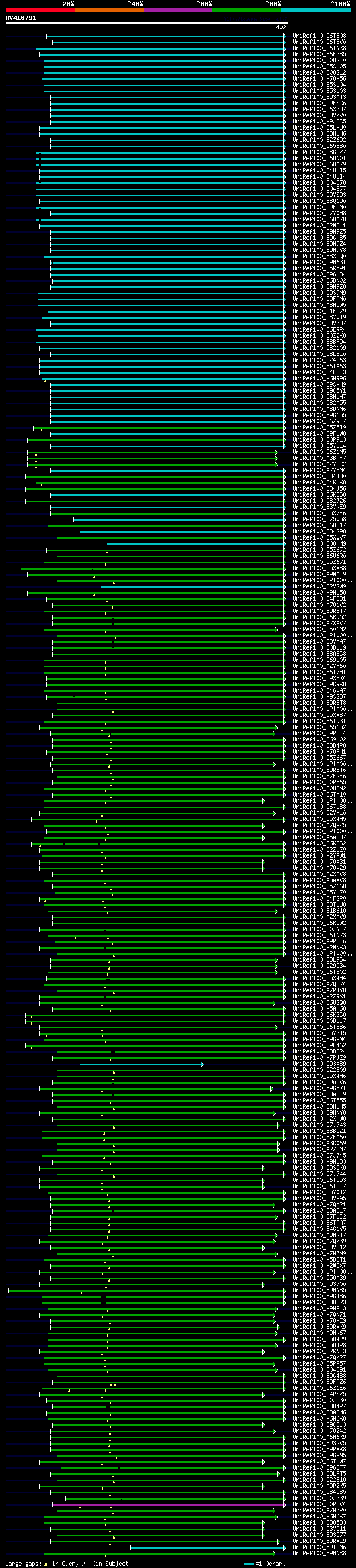Click the UniRef100_Q8GTZ7 label
This screenshot has width=356, height=1568.
point(319,152)
